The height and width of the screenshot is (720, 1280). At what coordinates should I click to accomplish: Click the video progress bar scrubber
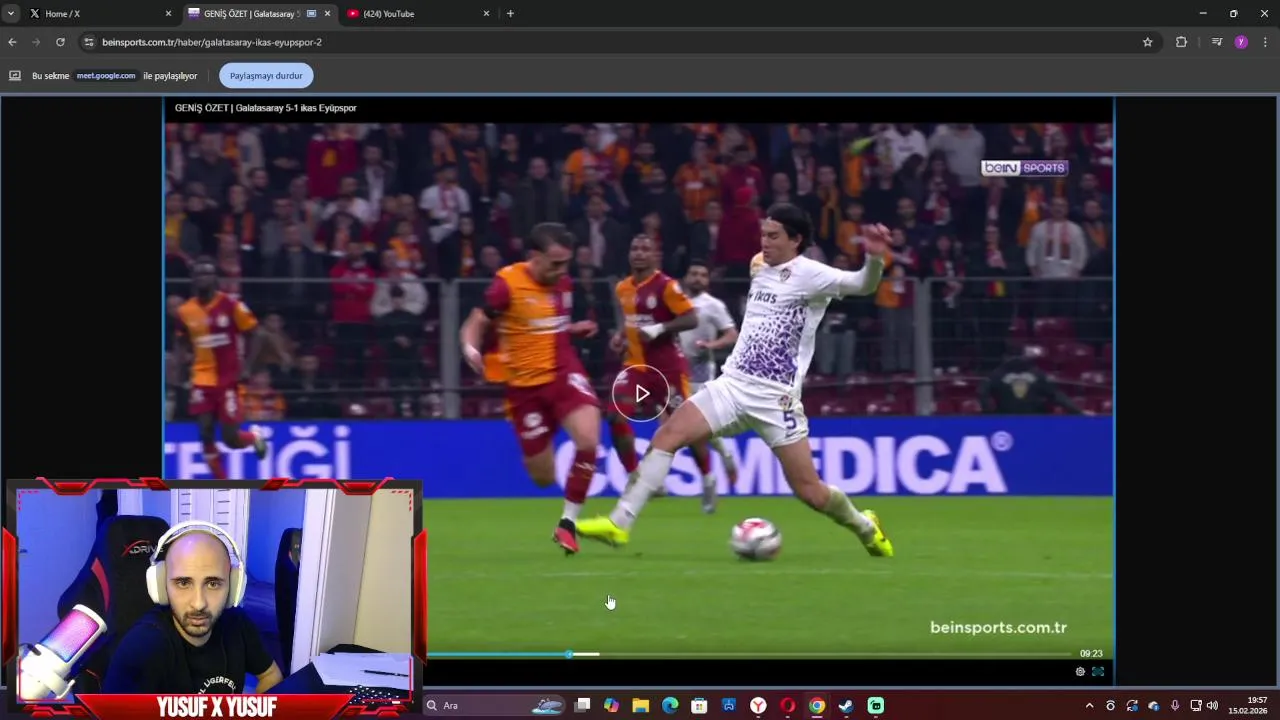coord(569,654)
